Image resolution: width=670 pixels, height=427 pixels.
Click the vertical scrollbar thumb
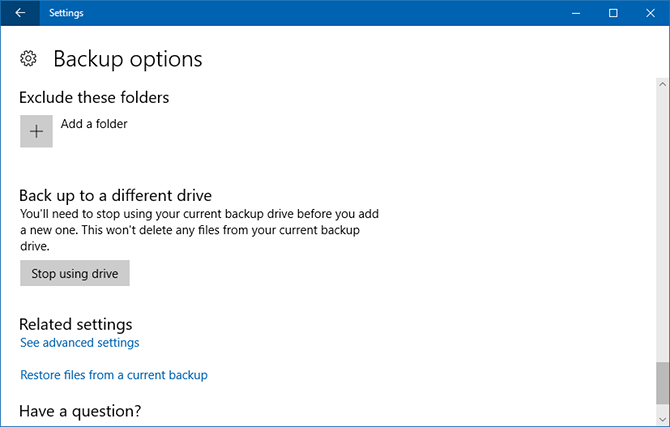click(x=660, y=381)
